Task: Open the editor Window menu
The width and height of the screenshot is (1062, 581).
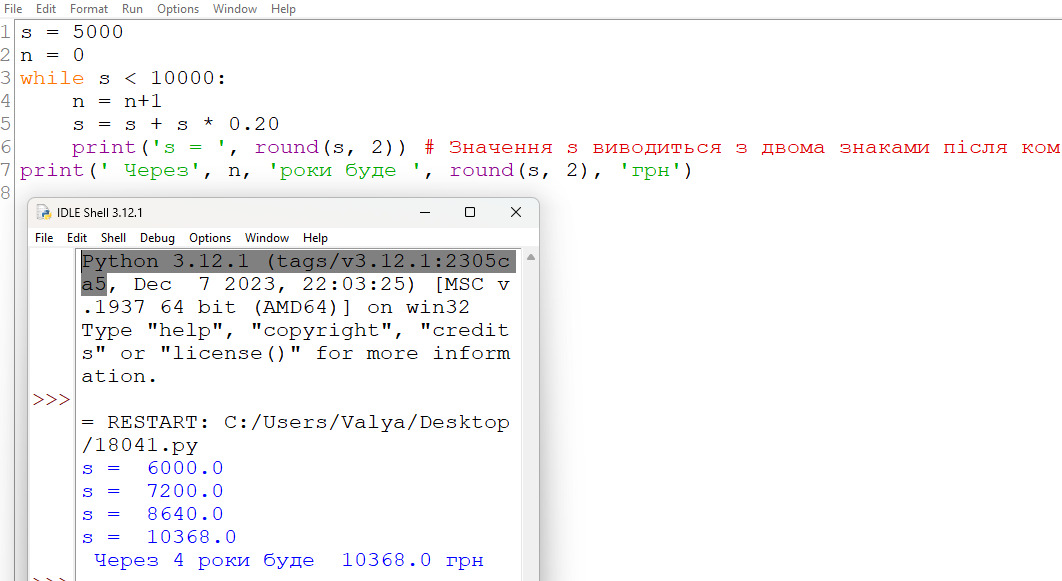Action: point(235,9)
